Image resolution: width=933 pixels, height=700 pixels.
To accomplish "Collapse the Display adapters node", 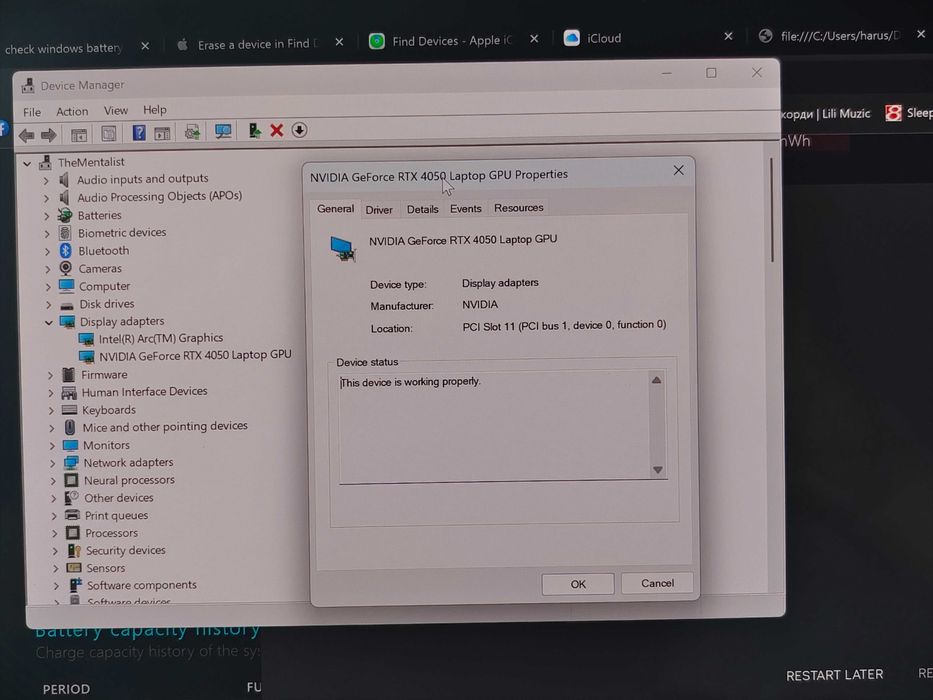I will pyautogui.click(x=49, y=323).
